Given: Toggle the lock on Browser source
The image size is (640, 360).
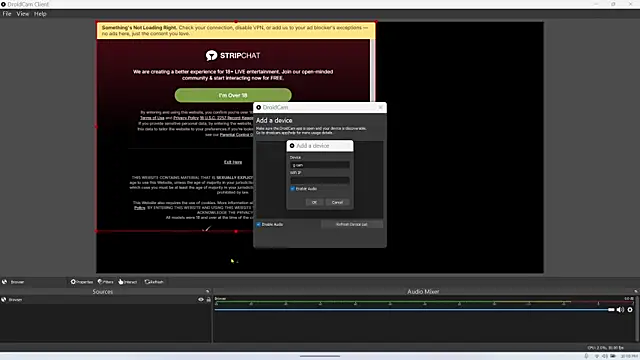Looking at the screenshot, I should (209, 300).
